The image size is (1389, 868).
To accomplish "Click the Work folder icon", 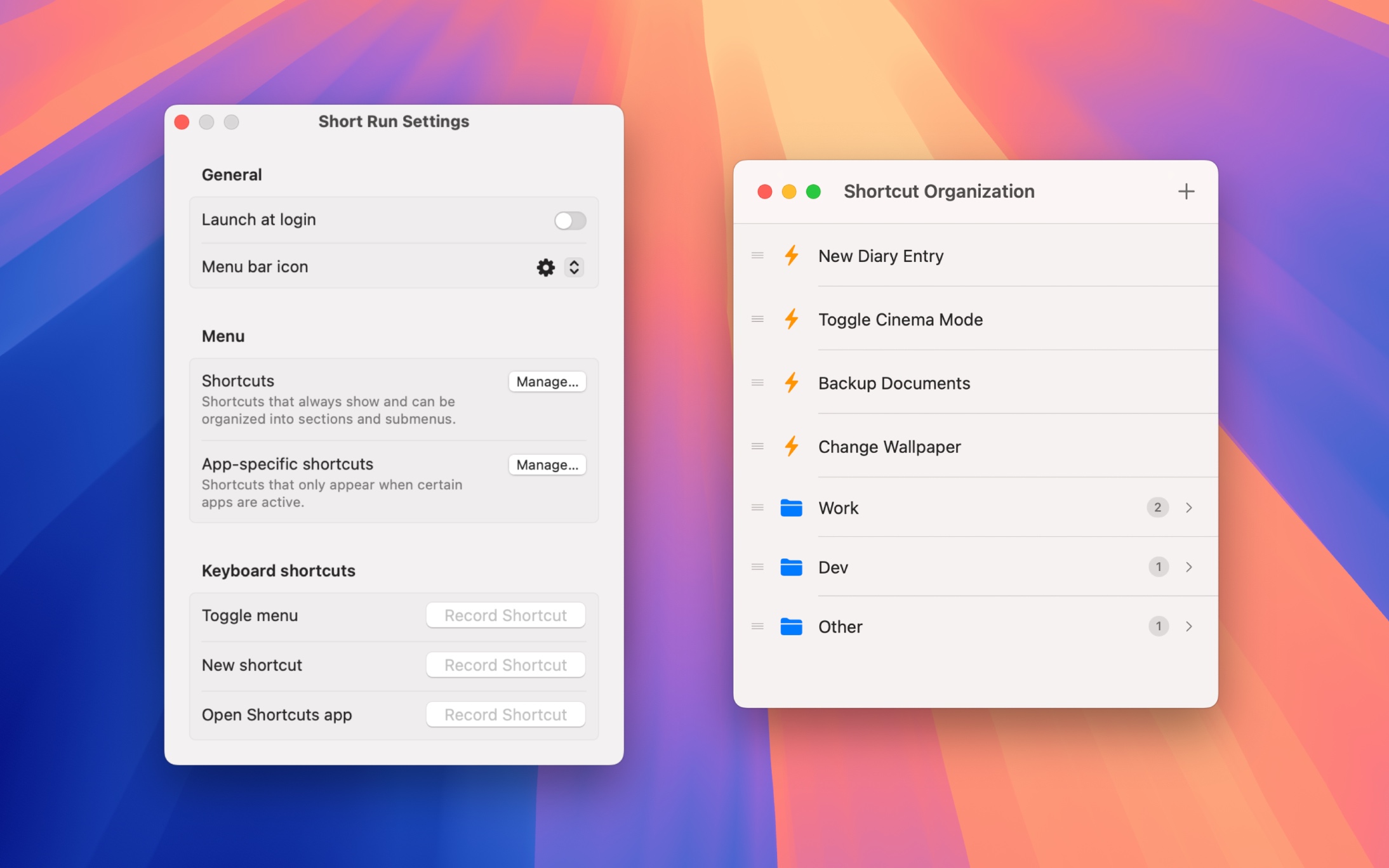I will pyautogui.click(x=791, y=508).
